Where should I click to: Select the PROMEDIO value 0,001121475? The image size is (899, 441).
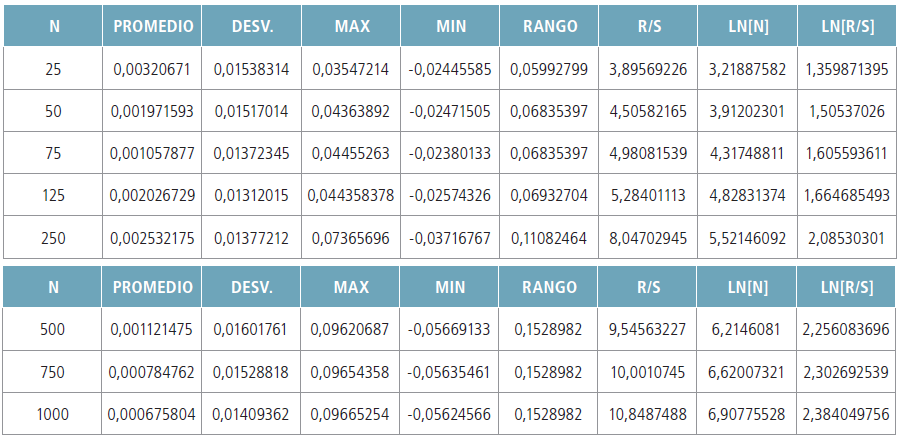pos(152,329)
